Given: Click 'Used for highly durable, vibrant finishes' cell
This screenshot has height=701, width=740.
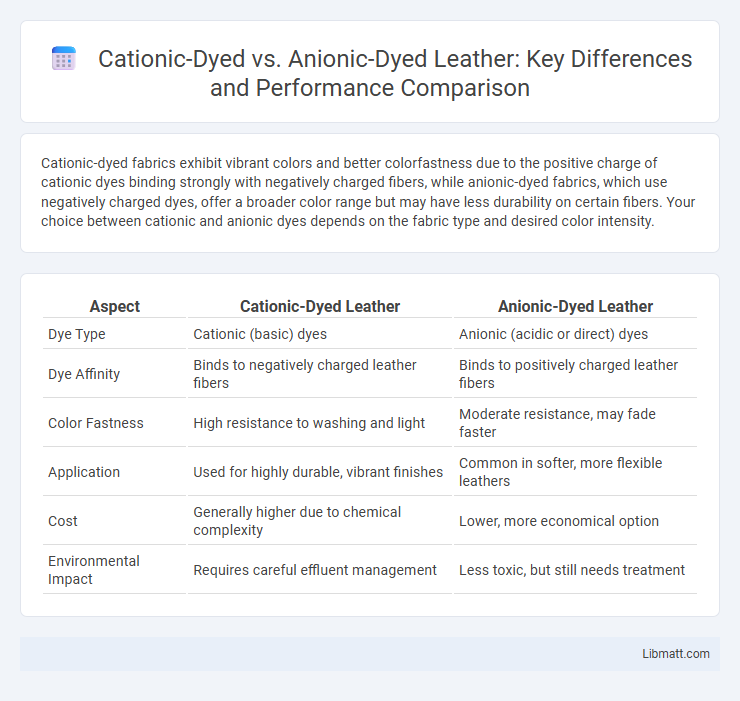Looking at the screenshot, I should pyautogui.click(x=318, y=472).
